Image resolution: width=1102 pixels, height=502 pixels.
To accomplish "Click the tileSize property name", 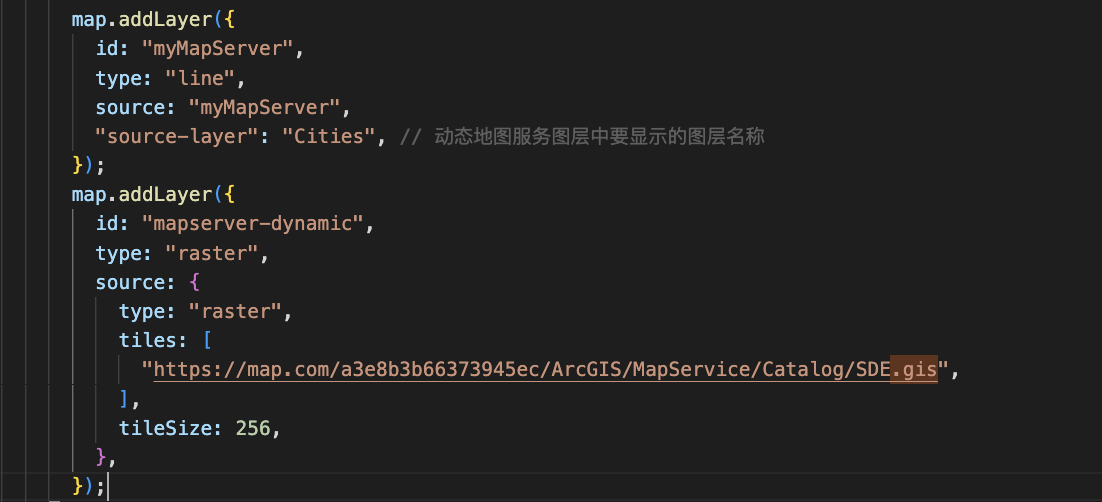I will [x=165, y=427].
